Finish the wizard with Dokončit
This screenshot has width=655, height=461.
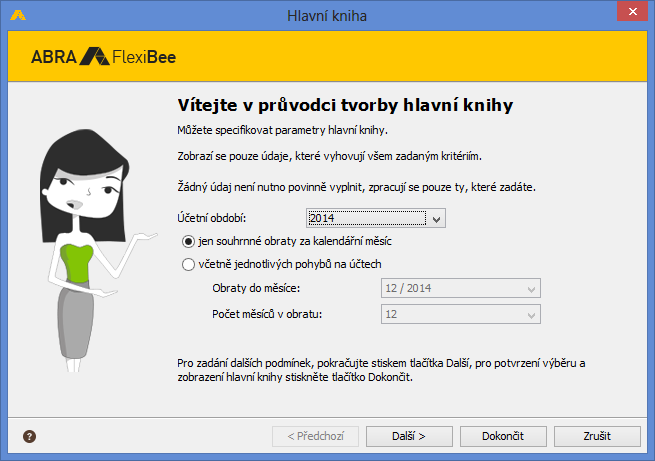(x=503, y=436)
